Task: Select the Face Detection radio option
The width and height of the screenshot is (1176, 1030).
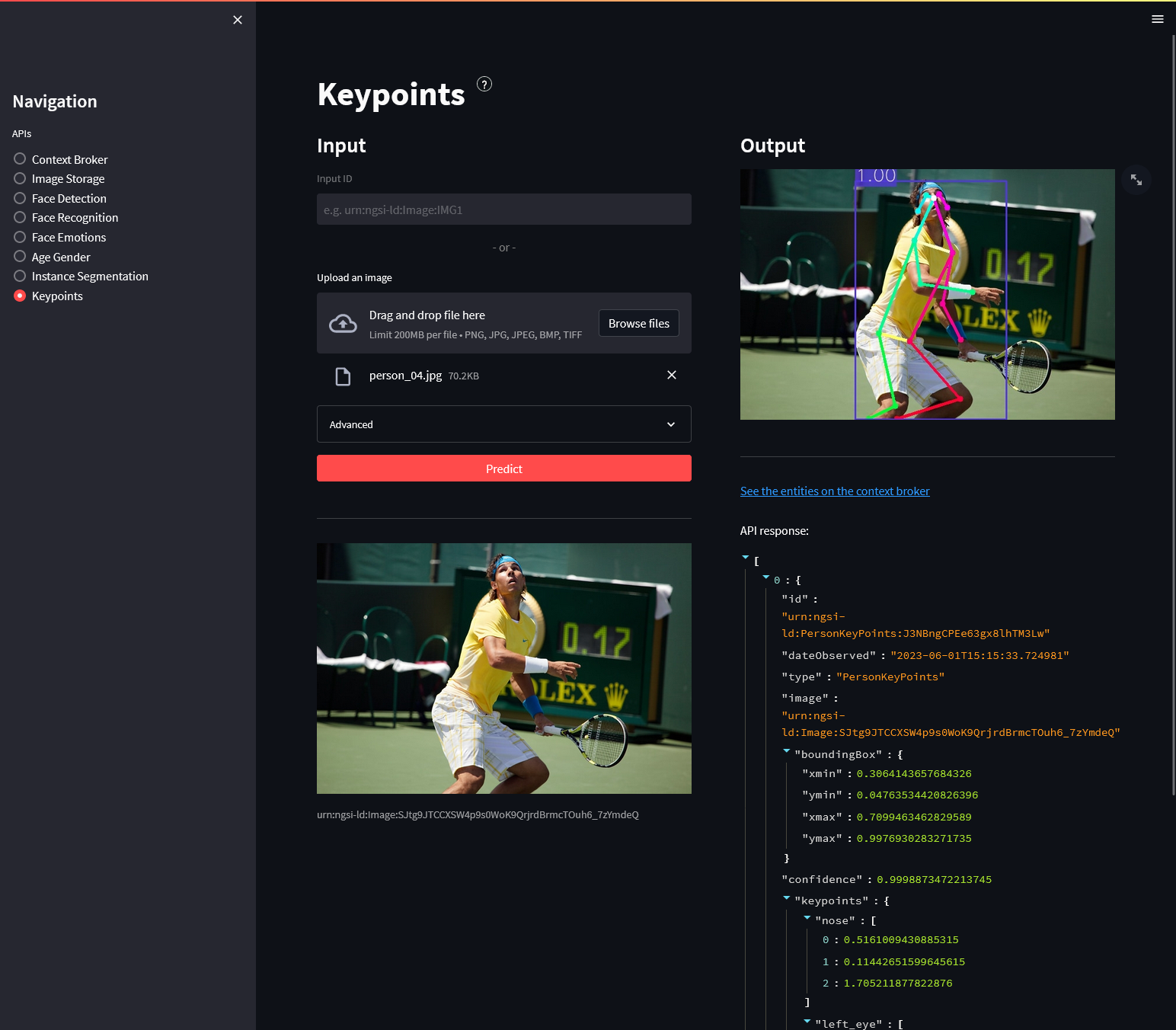Action: (60, 198)
